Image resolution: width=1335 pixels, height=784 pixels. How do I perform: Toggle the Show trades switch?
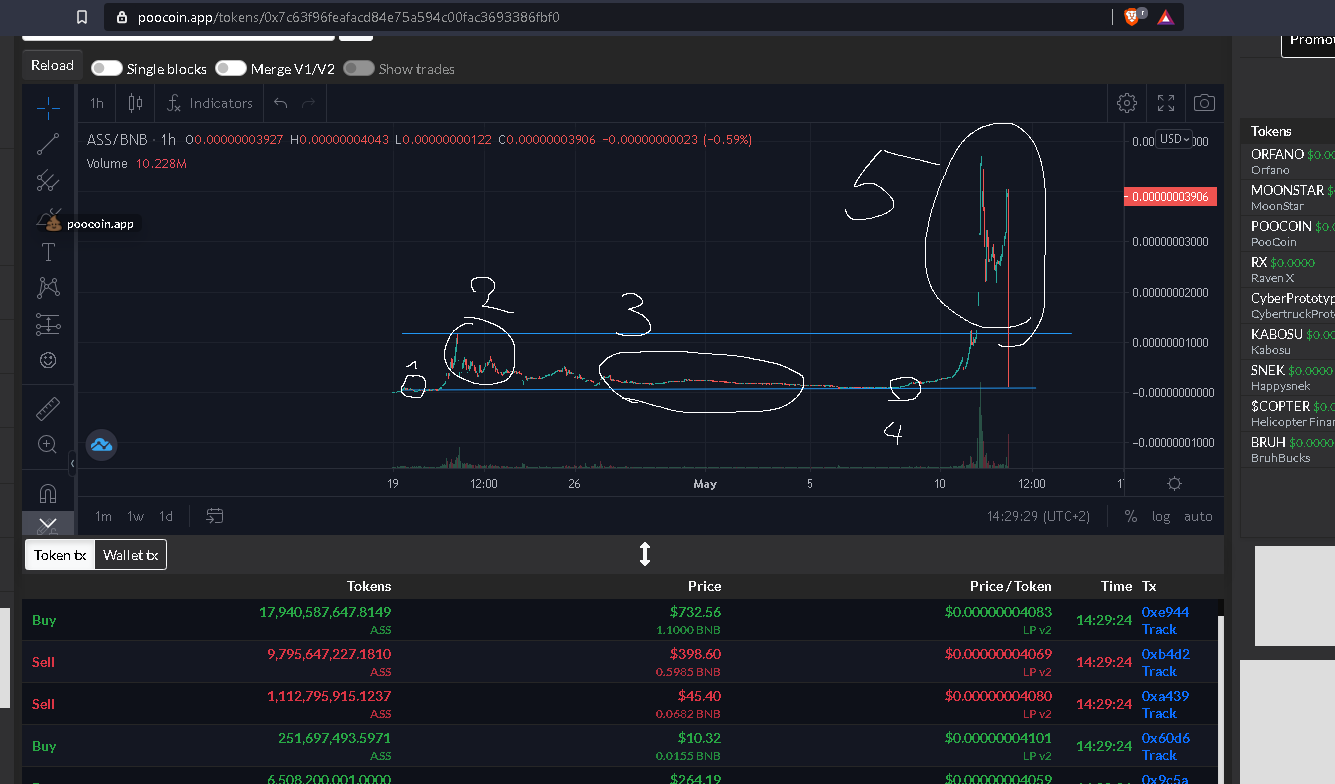click(359, 68)
